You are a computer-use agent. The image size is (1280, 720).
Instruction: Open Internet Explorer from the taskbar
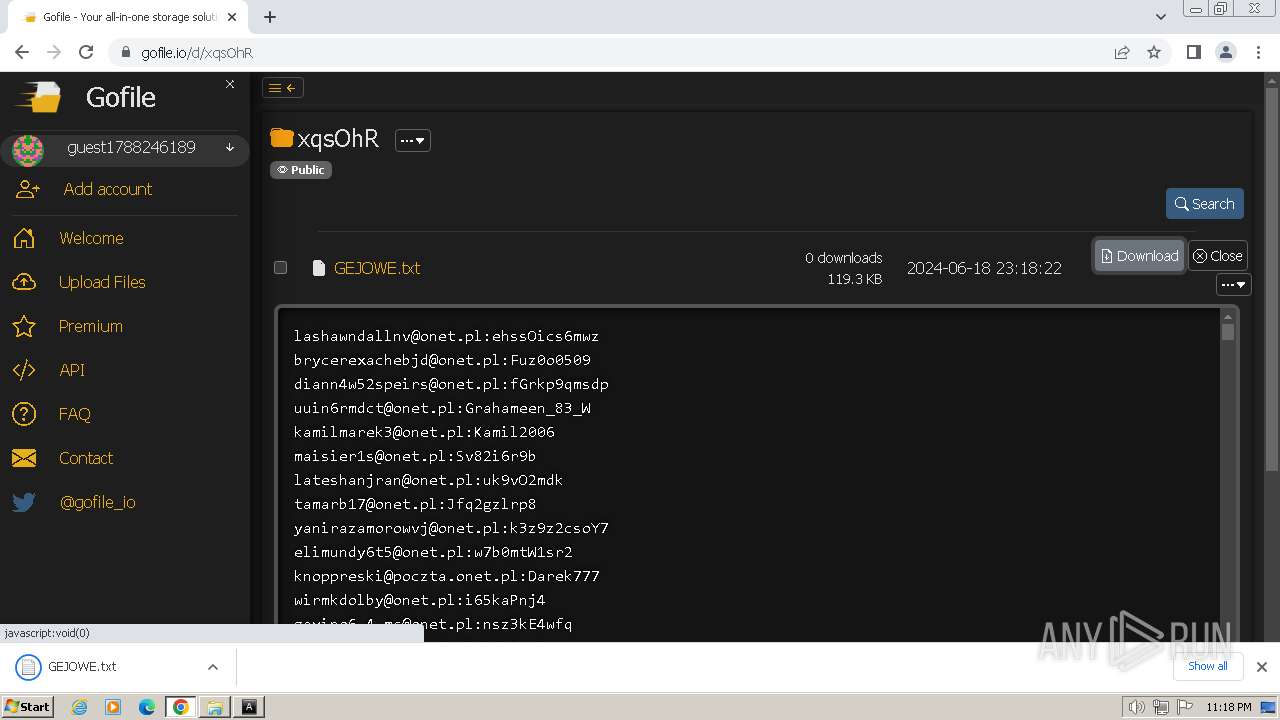79,707
